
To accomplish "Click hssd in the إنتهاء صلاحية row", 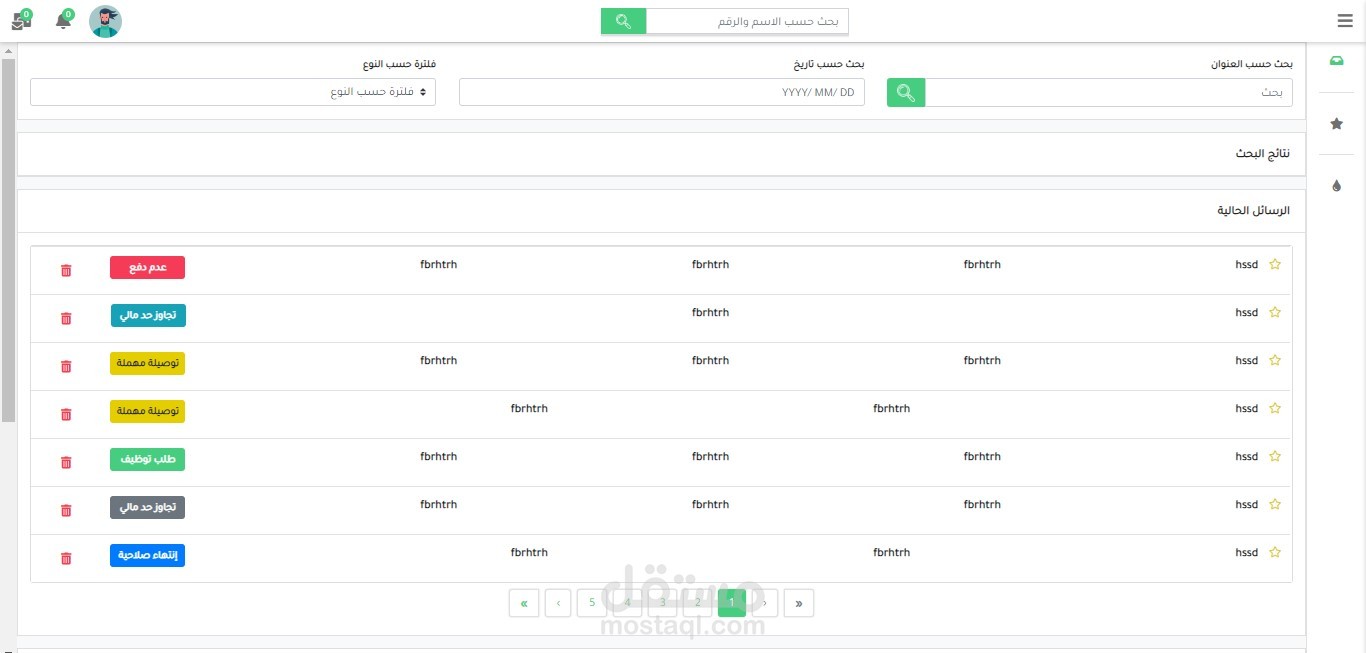I will [x=1246, y=552].
